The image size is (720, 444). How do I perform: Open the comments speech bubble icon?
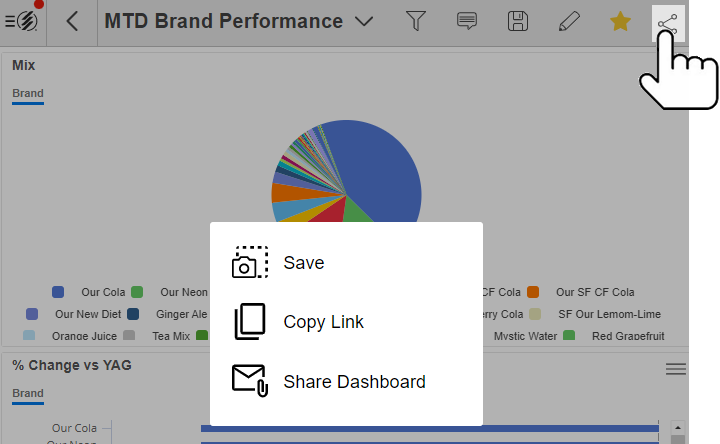(467, 21)
